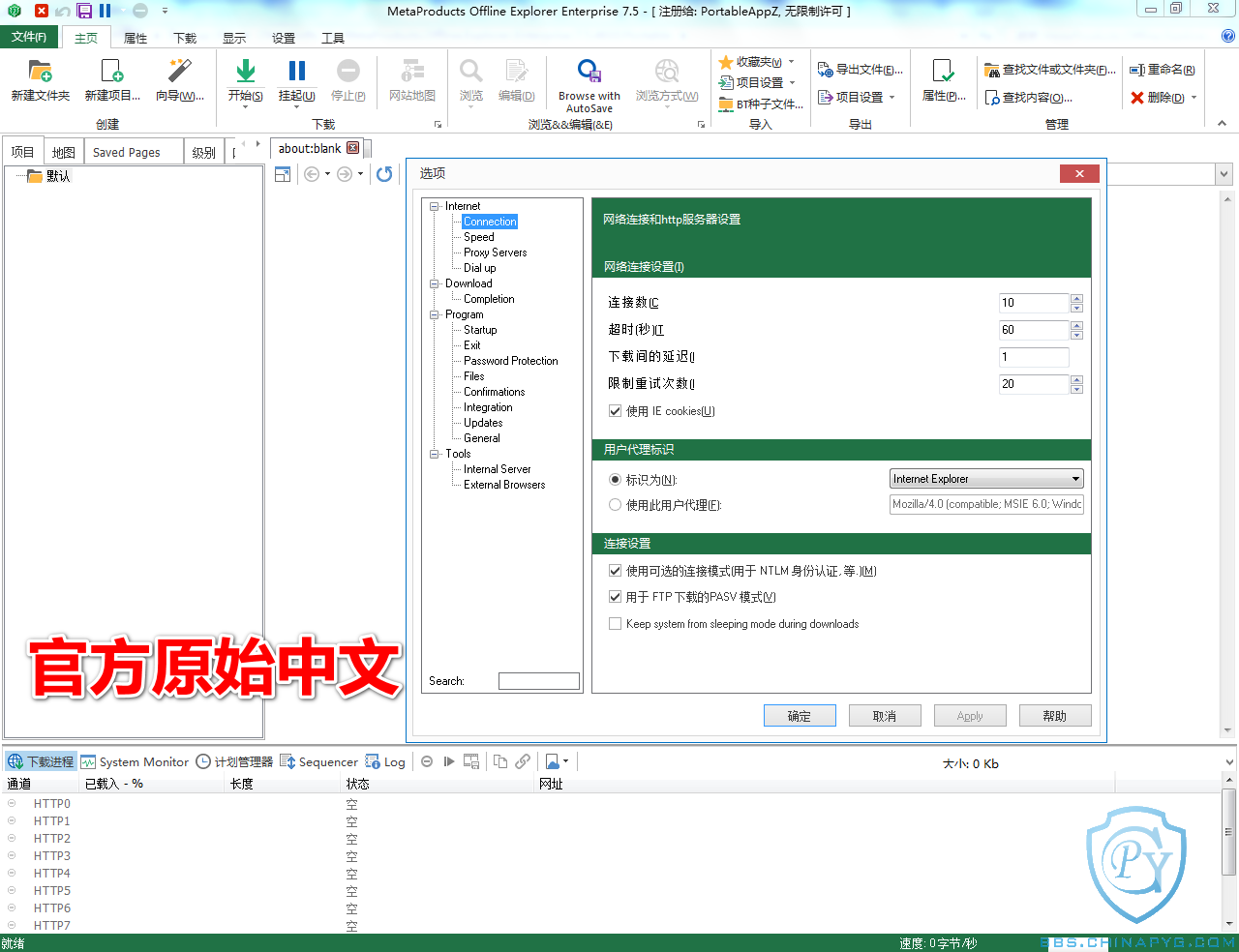
Task: Click the red 删除 delete icon
Action: point(1137,98)
